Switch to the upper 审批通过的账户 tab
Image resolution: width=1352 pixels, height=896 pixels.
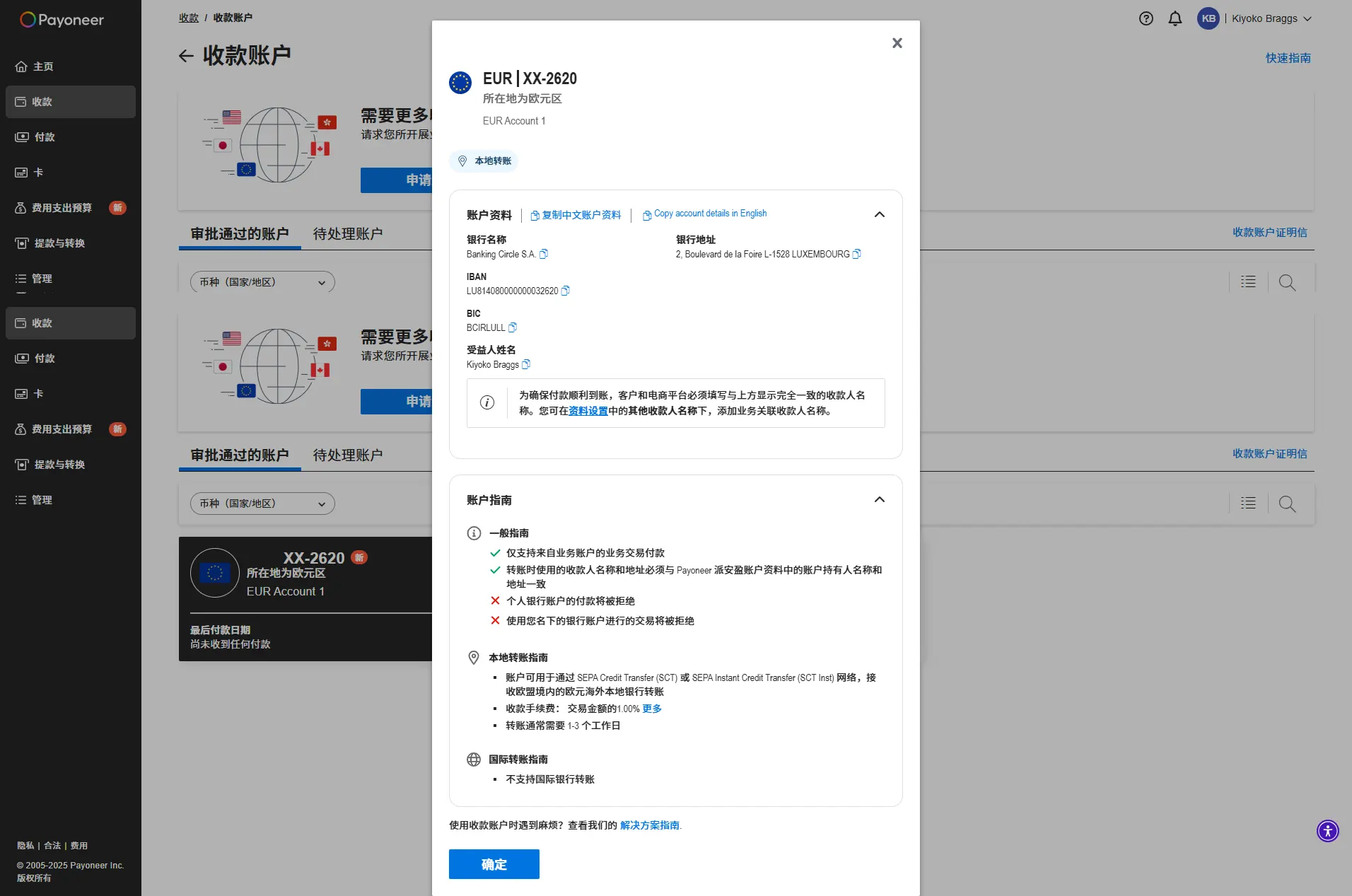pos(240,234)
